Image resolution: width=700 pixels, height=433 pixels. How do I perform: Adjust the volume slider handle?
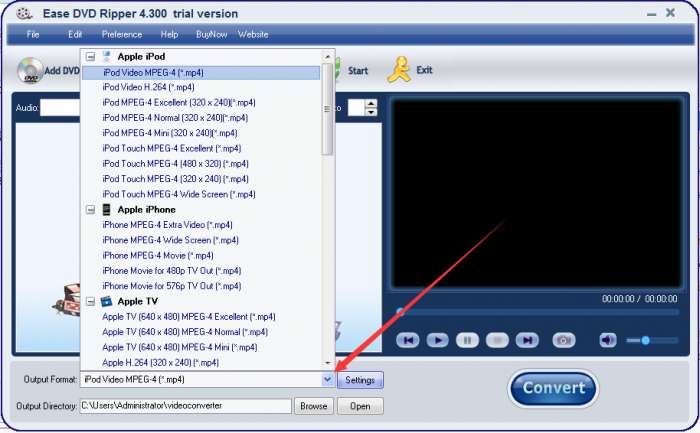[646, 340]
